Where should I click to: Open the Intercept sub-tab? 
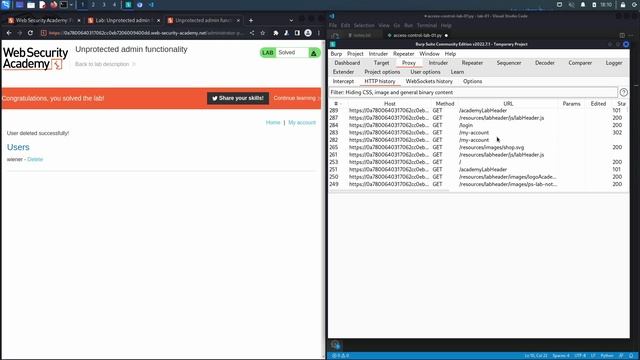(x=343, y=81)
